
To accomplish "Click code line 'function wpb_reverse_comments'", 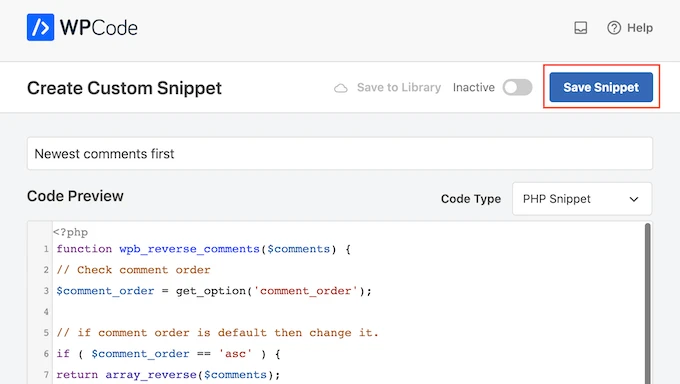I will click(204, 249).
